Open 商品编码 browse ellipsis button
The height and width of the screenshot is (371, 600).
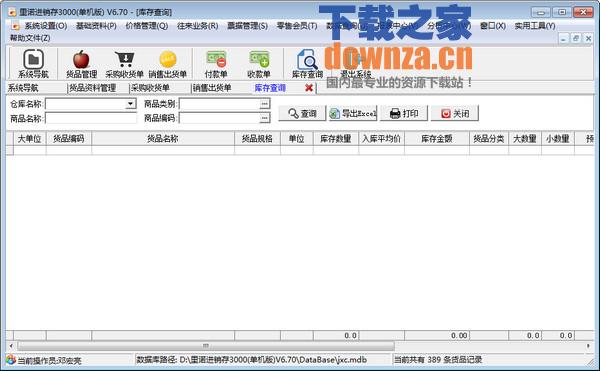click(x=264, y=118)
